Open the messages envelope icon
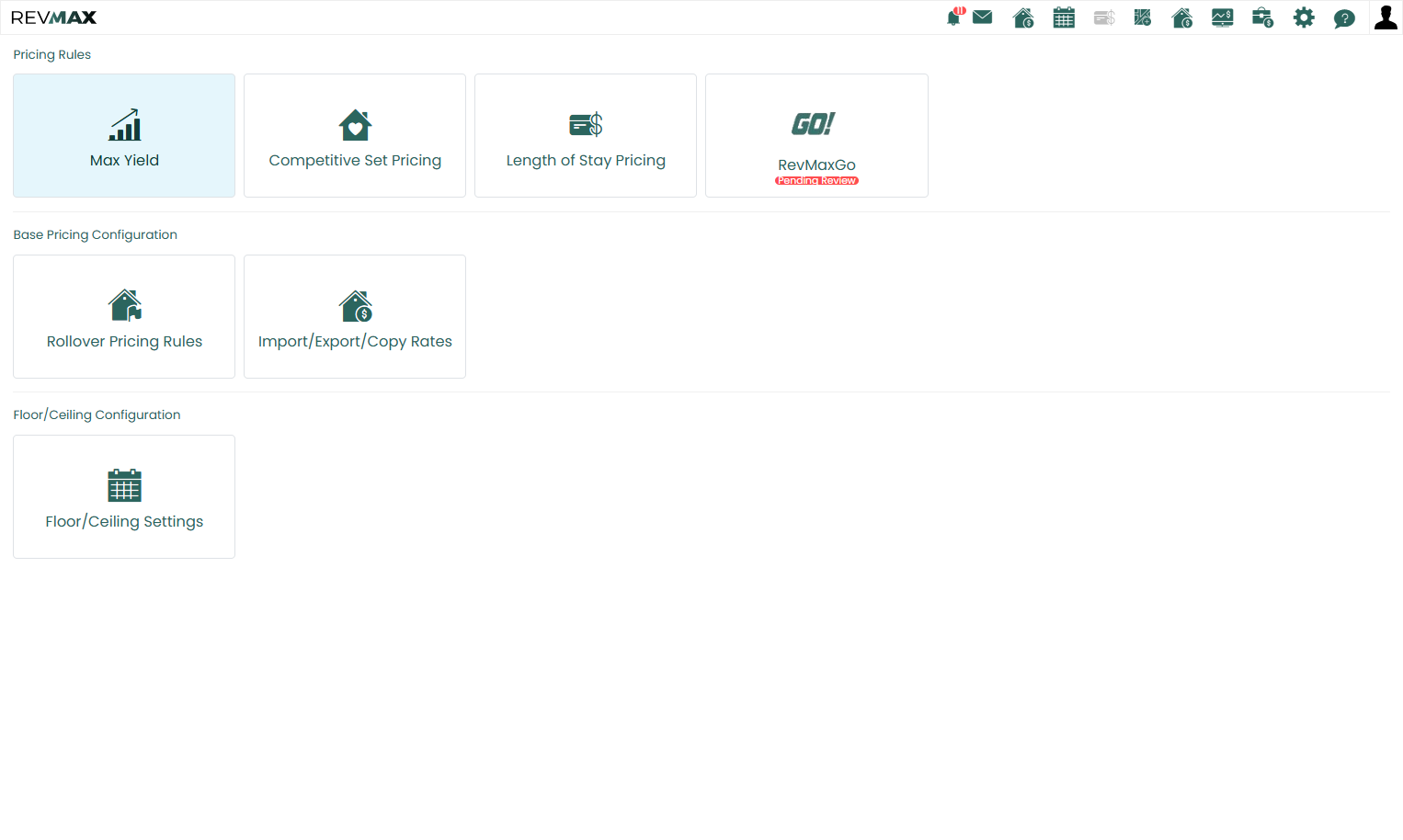Viewport: 1403px width, 840px height. click(982, 17)
